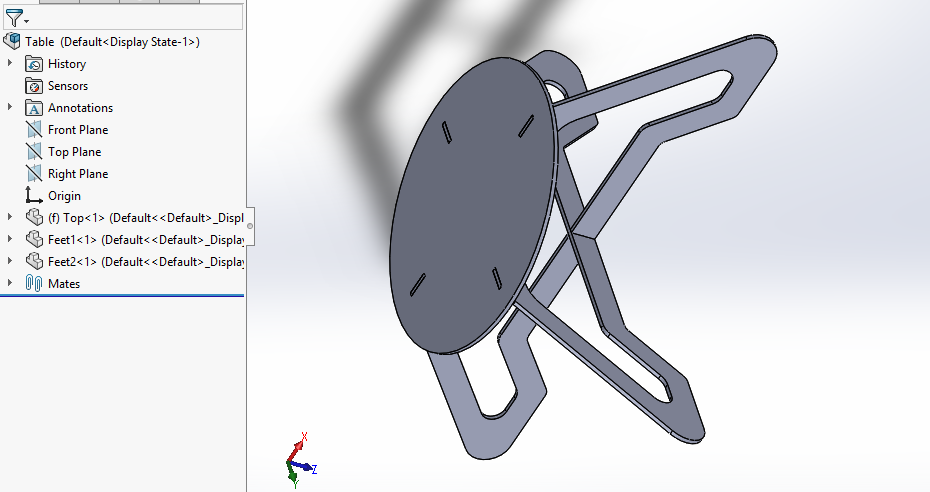Select the Feet2<1> component row

146,261
